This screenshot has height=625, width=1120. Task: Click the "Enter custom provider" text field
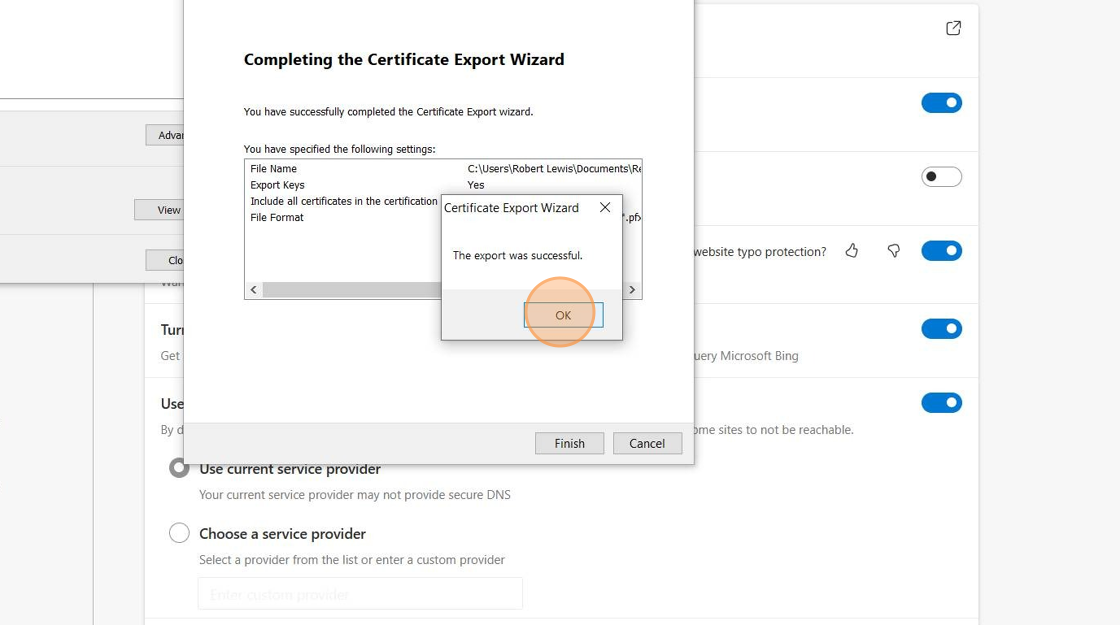pyautogui.click(x=360, y=594)
